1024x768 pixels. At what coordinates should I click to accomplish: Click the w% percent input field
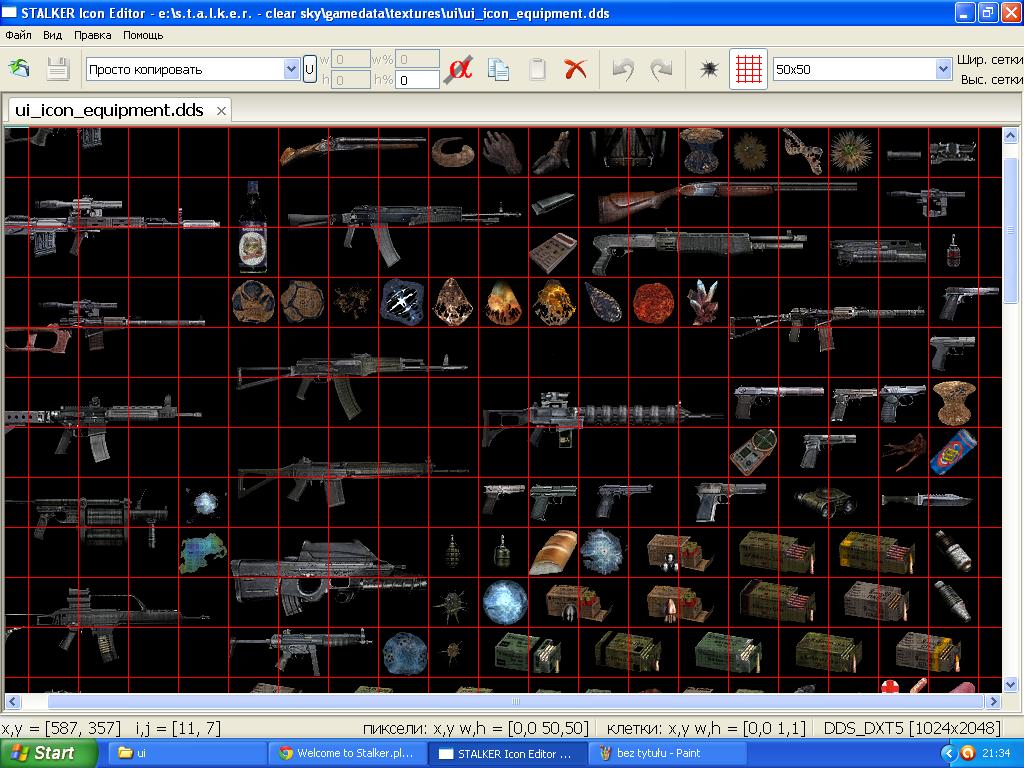[x=417, y=59]
